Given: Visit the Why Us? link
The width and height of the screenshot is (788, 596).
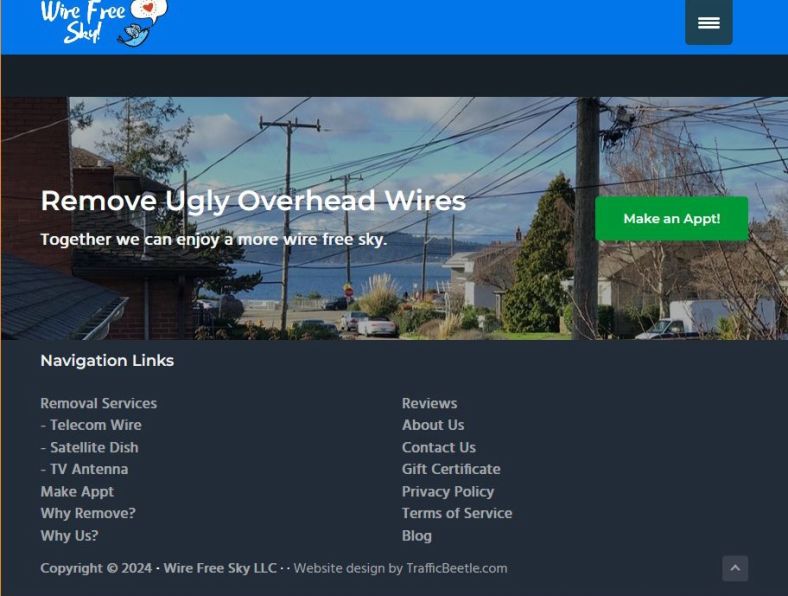Looking at the screenshot, I should (69, 536).
